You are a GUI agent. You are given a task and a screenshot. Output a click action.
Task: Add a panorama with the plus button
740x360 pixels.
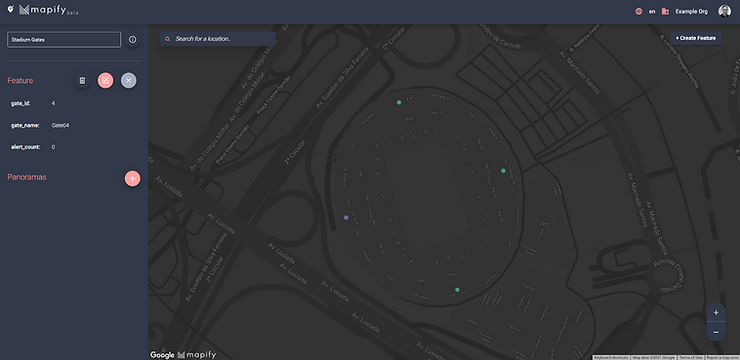tap(133, 178)
